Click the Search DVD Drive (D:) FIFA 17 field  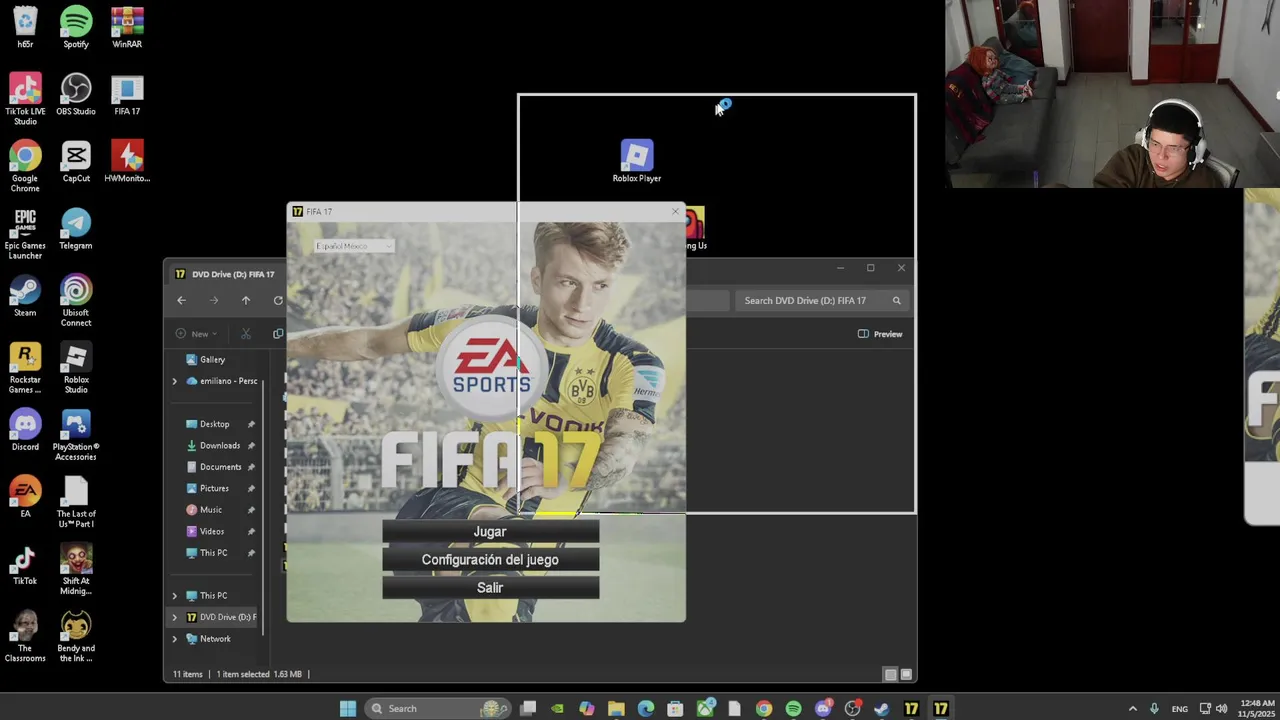click(820, 300)
